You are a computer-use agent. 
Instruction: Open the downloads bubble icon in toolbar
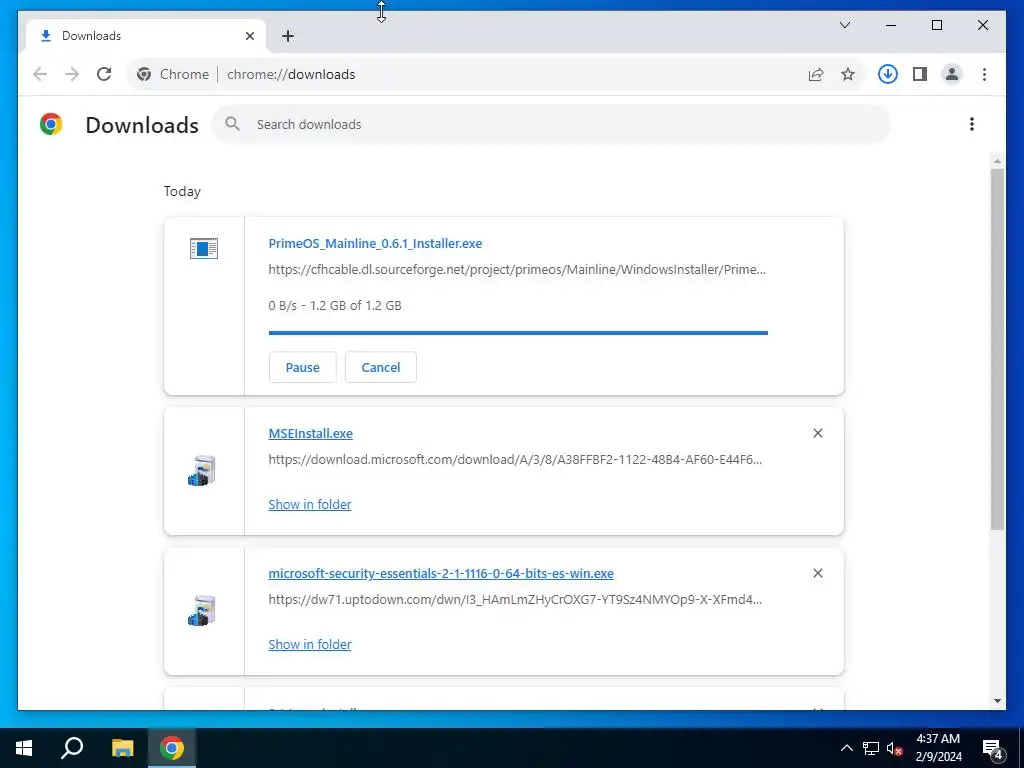(888, 74)
